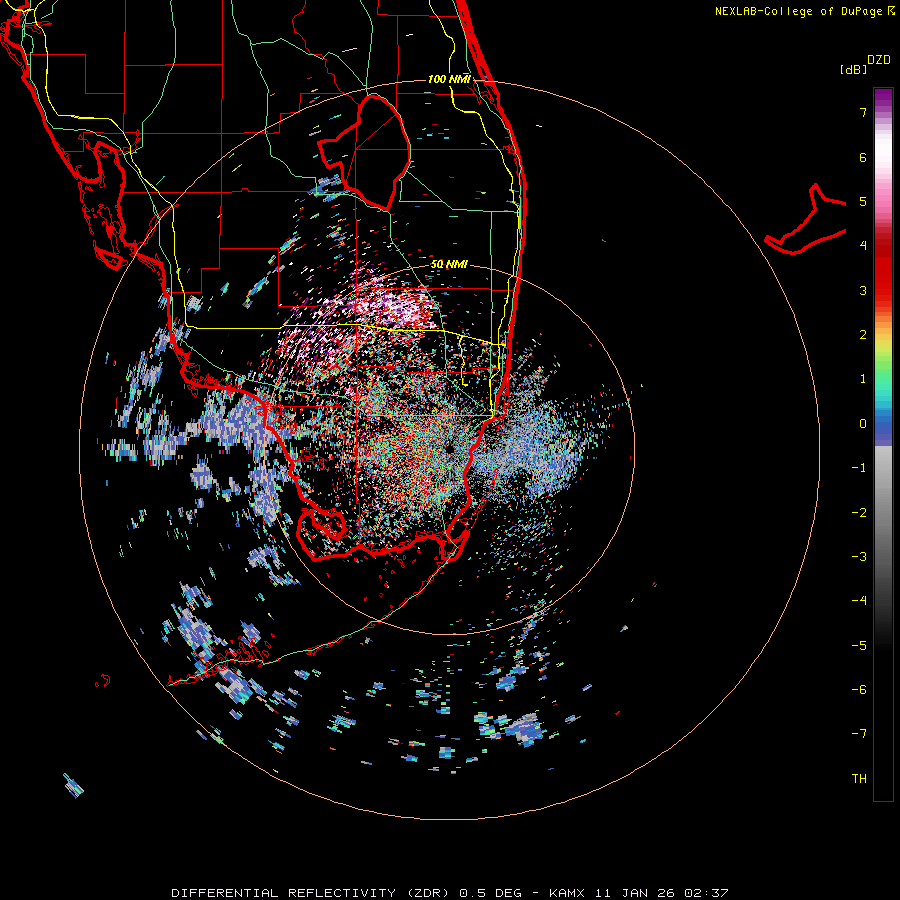This screenshot has width=900, height=900.
Task: Click the '100 NMI' range ring label
Action: [x=449, y=79]
